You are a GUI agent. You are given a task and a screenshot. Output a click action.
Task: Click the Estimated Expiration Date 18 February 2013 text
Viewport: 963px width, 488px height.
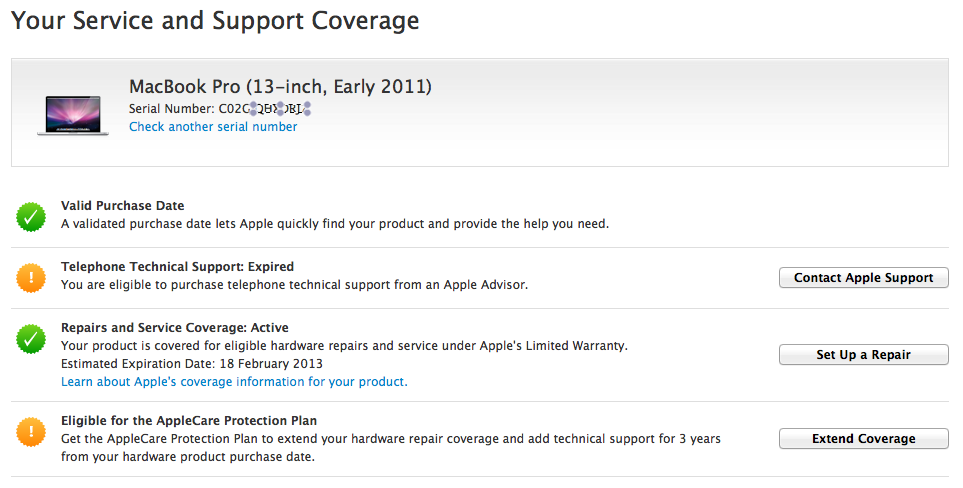tap(192, 364)
